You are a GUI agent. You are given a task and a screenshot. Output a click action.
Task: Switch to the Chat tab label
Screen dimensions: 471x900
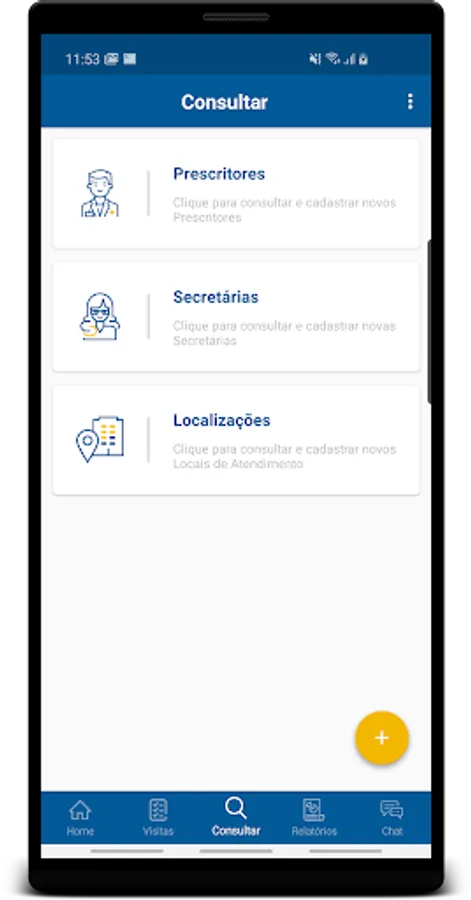pos(392,831)
